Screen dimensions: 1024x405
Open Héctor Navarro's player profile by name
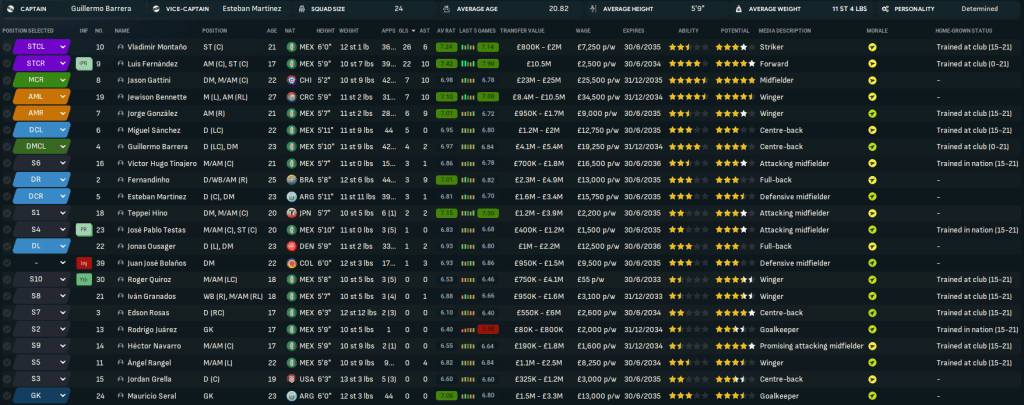pos(156,345)
